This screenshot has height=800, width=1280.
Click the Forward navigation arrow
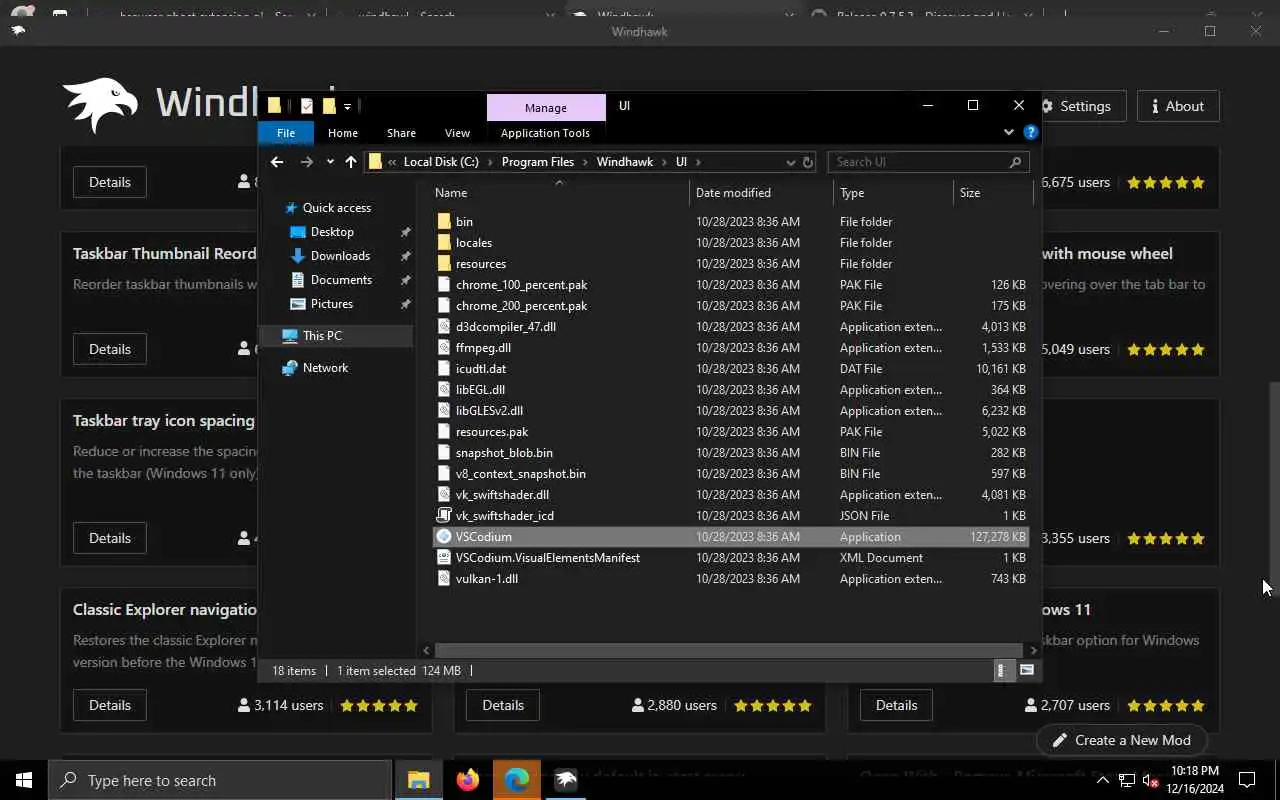pyautogui.click(x=307, y=162)
